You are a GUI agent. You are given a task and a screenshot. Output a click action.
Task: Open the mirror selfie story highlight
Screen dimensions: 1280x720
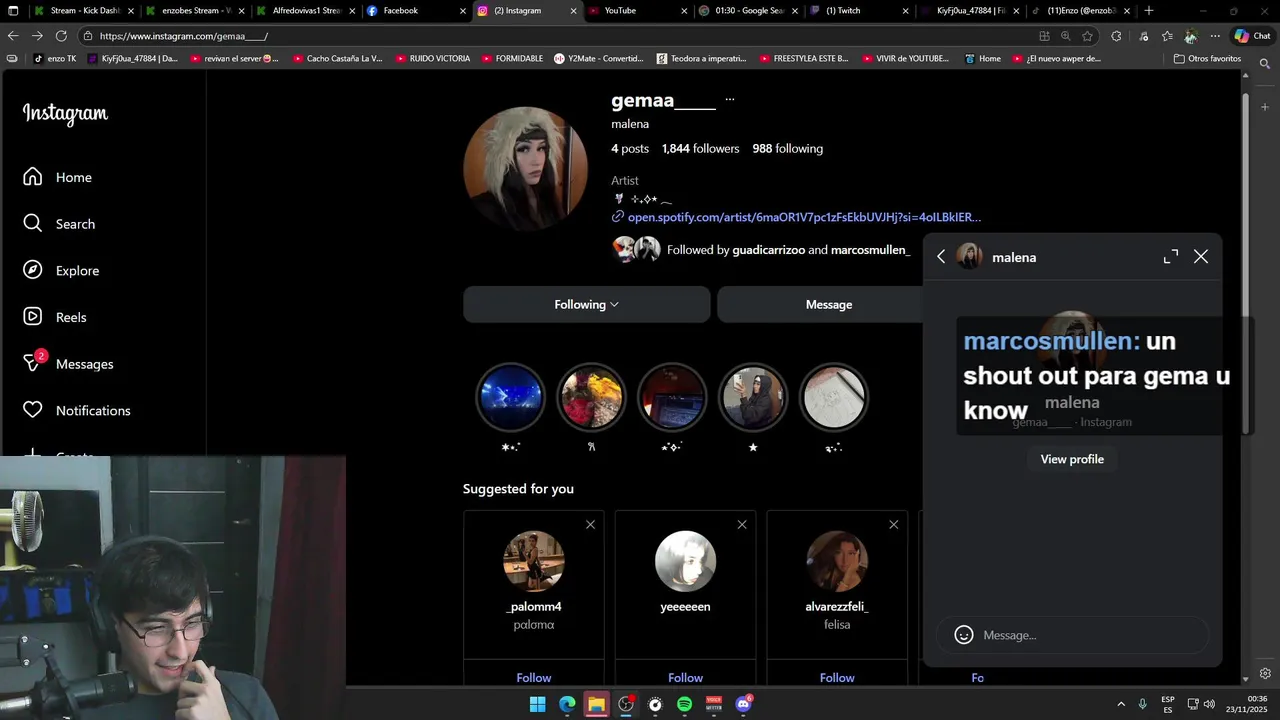[753, 397]
